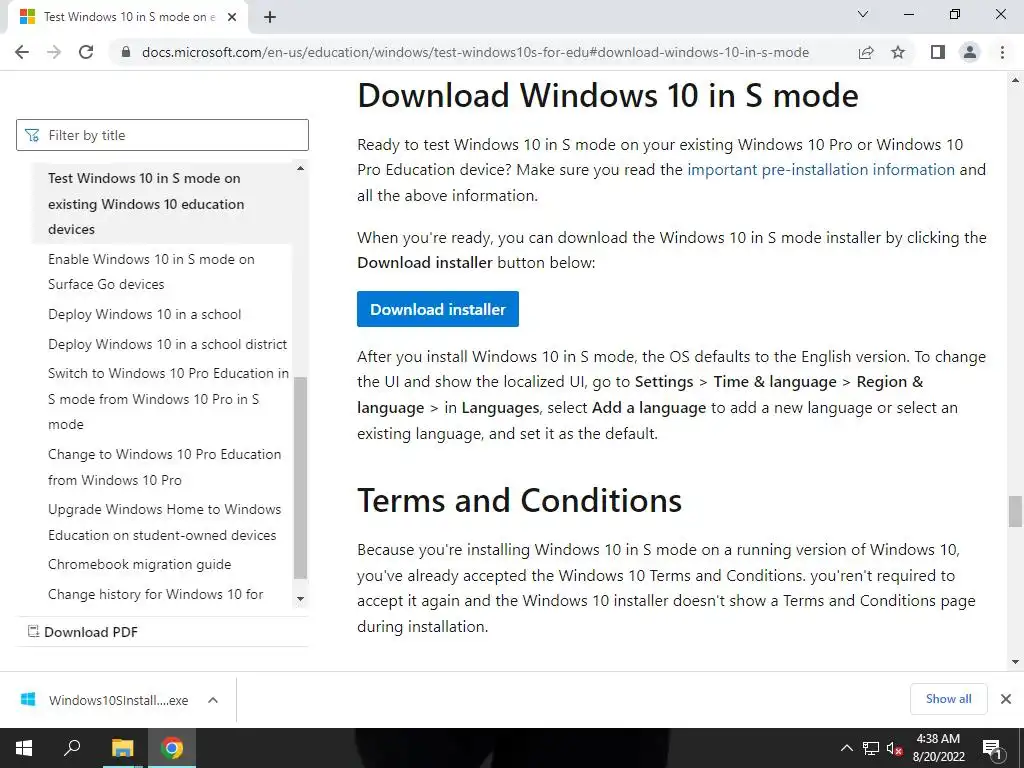
Task: Click the address bar URL
Action: [475, 52]
